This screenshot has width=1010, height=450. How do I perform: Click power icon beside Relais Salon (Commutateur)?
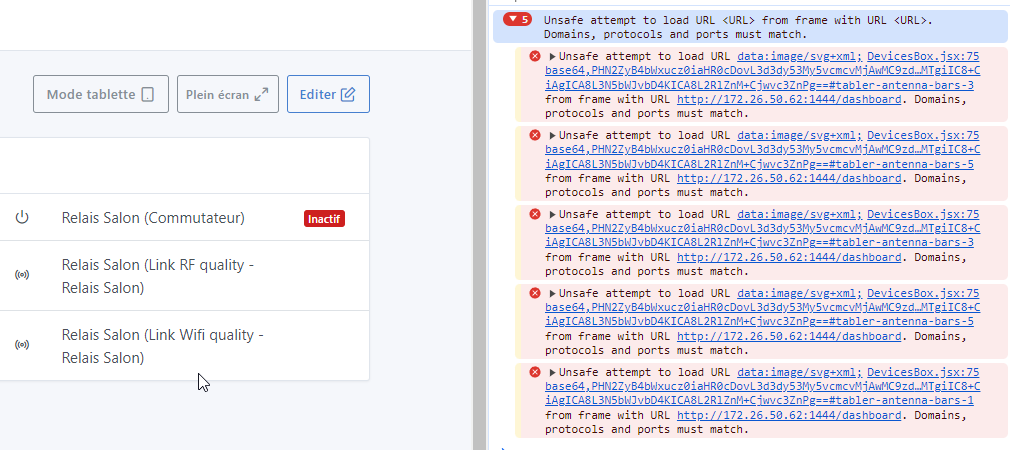[22, 218]
